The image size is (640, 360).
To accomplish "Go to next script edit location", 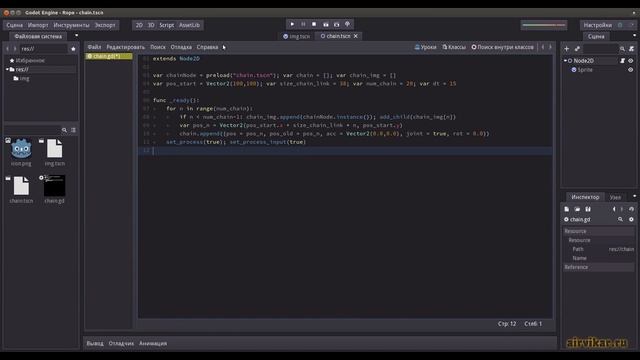I will (550, 47).
